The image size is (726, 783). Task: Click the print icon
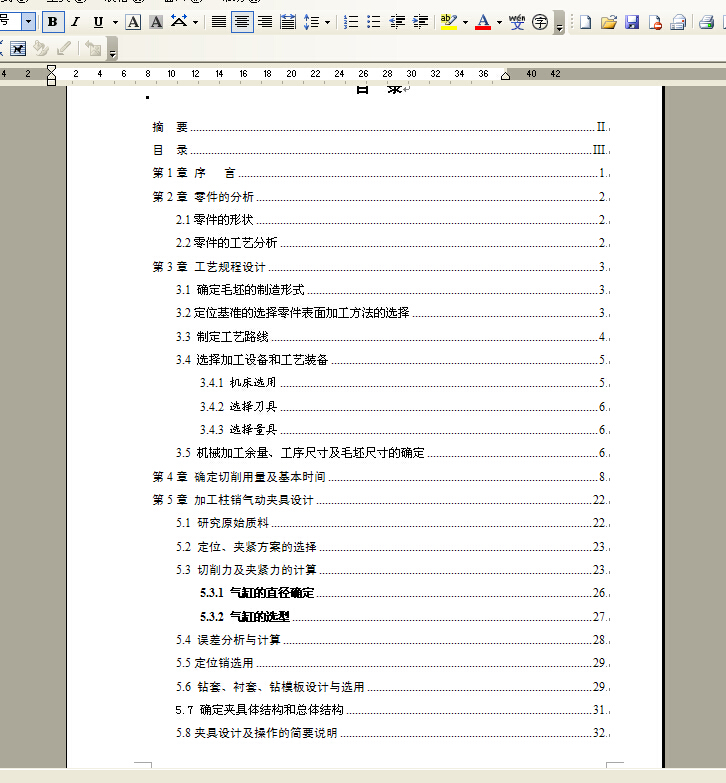click(706, 22)
